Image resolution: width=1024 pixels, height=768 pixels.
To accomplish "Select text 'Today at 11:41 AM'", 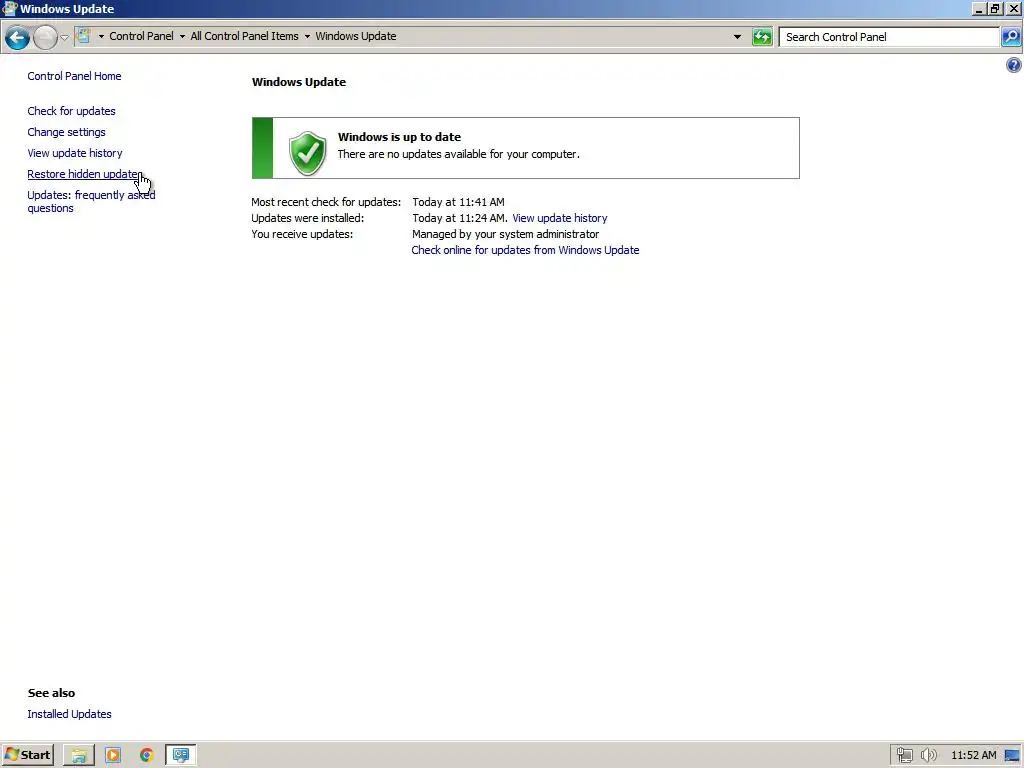I will coord(458,202).
